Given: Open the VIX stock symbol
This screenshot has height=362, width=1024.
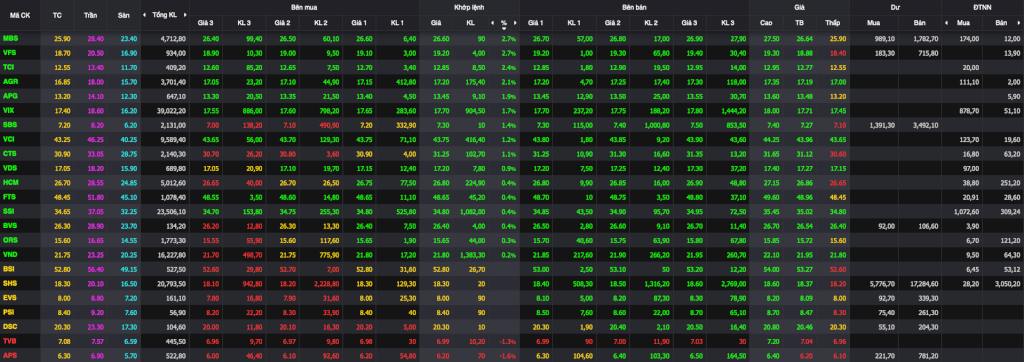Looking at the screenshot, I should point(9,110).
